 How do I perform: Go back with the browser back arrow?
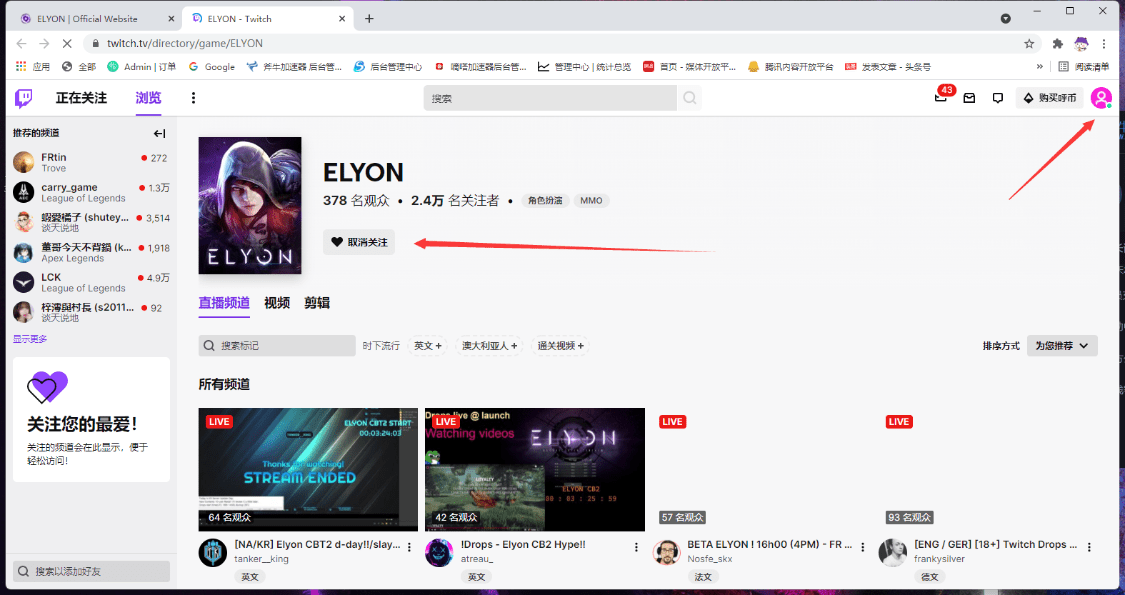coord(22,44)
